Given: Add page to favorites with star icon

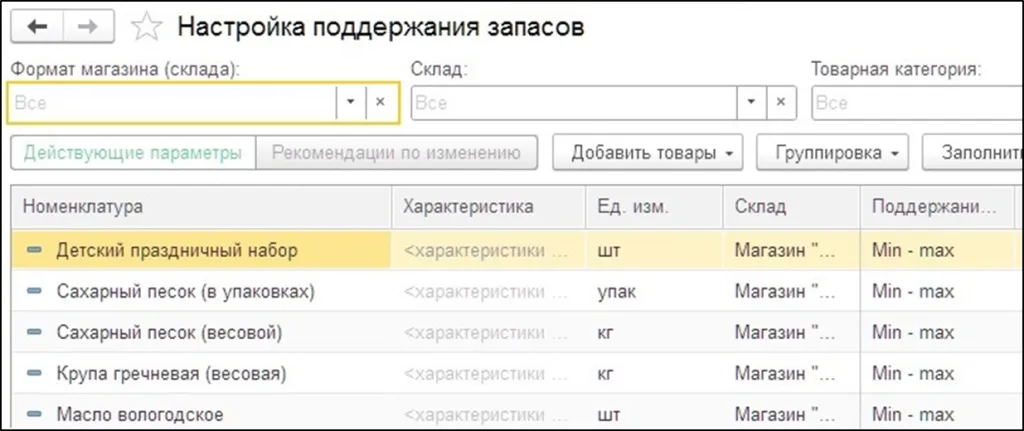Looking at the screenshot, I should pos(147,27).
